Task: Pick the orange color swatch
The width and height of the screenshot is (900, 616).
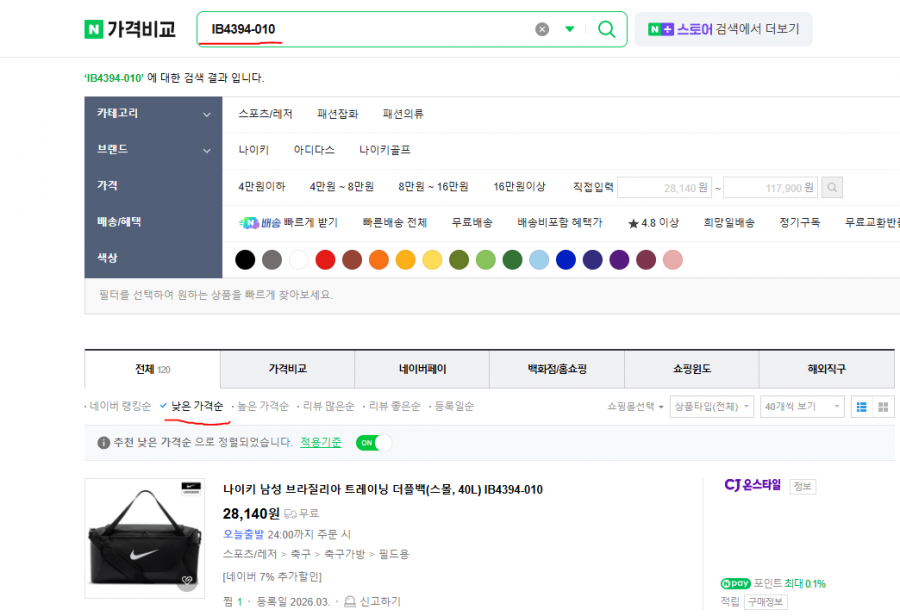Action: pos(379,260)
